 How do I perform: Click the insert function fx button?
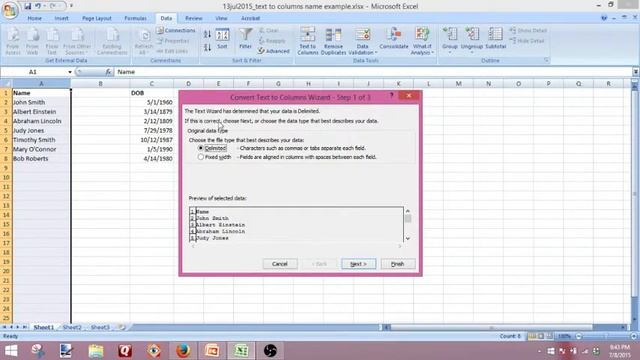108,72
